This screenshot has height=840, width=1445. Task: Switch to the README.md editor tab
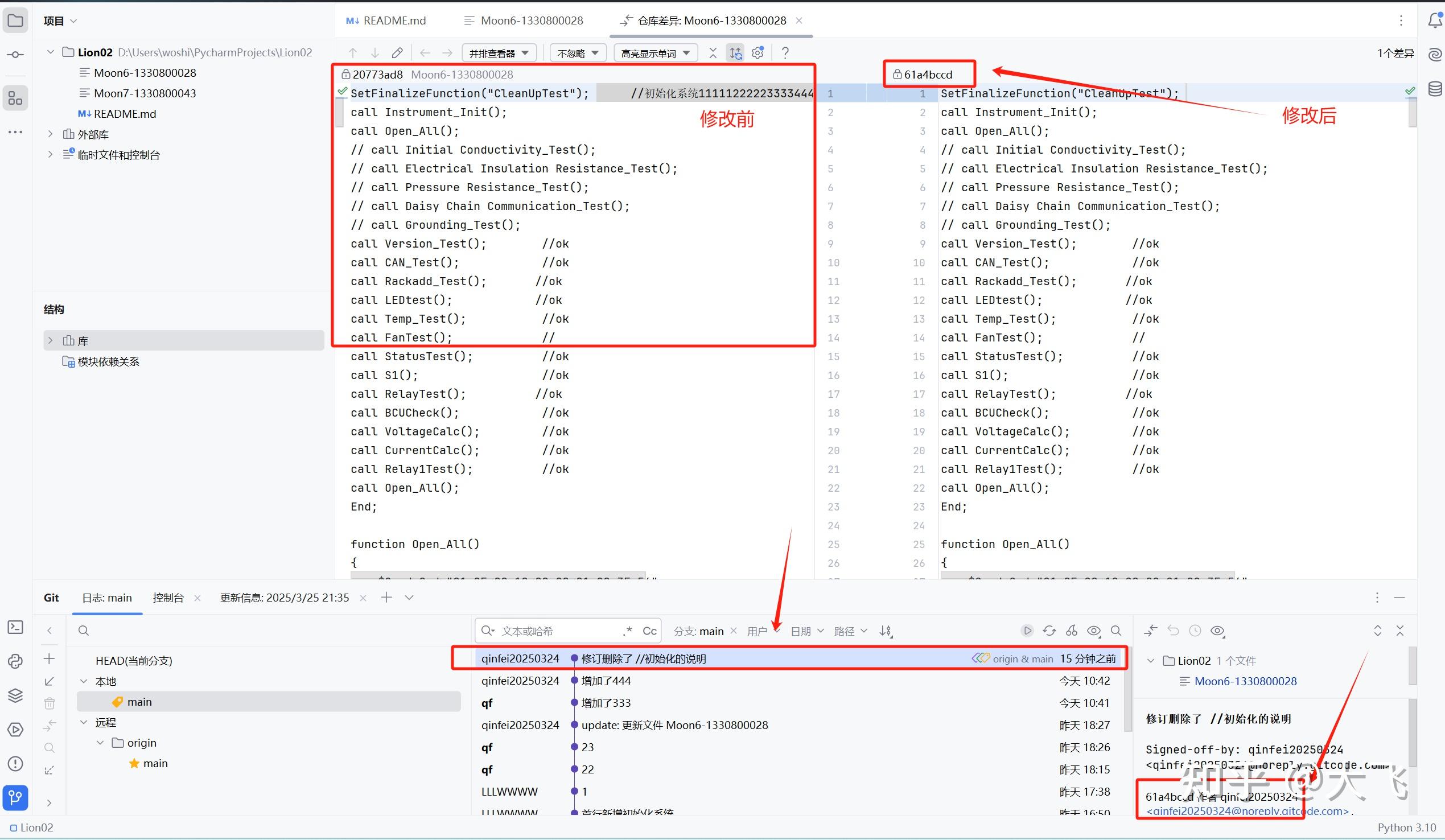(393, 20)
